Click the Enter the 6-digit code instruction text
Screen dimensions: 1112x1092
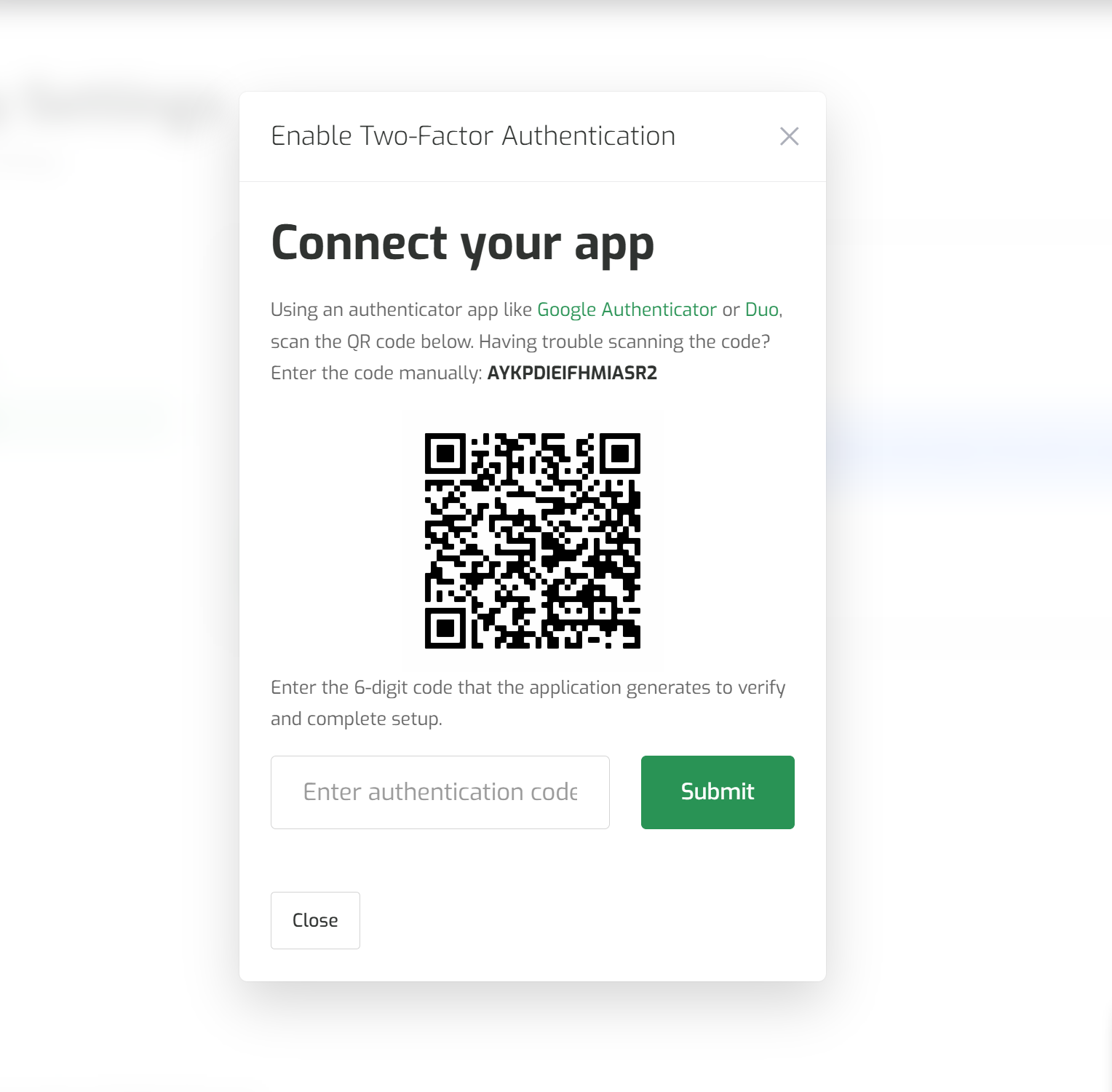[528, 687]
